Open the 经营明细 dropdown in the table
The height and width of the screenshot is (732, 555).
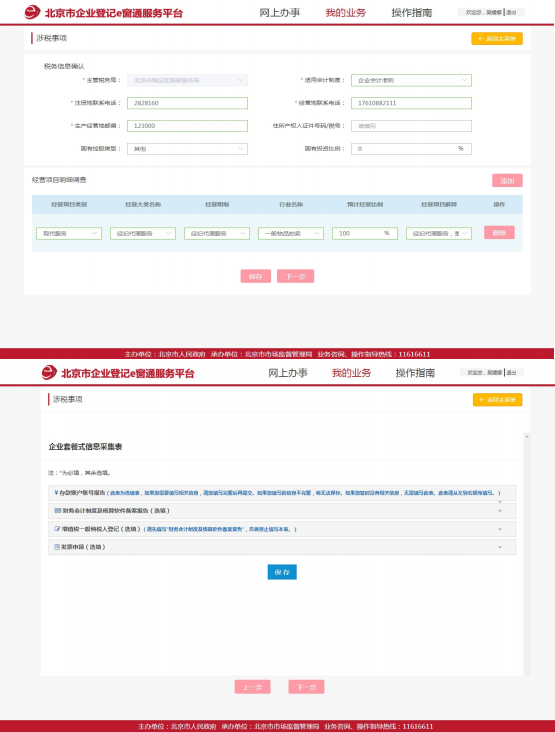pyautogui.click(x=217, y=233)
